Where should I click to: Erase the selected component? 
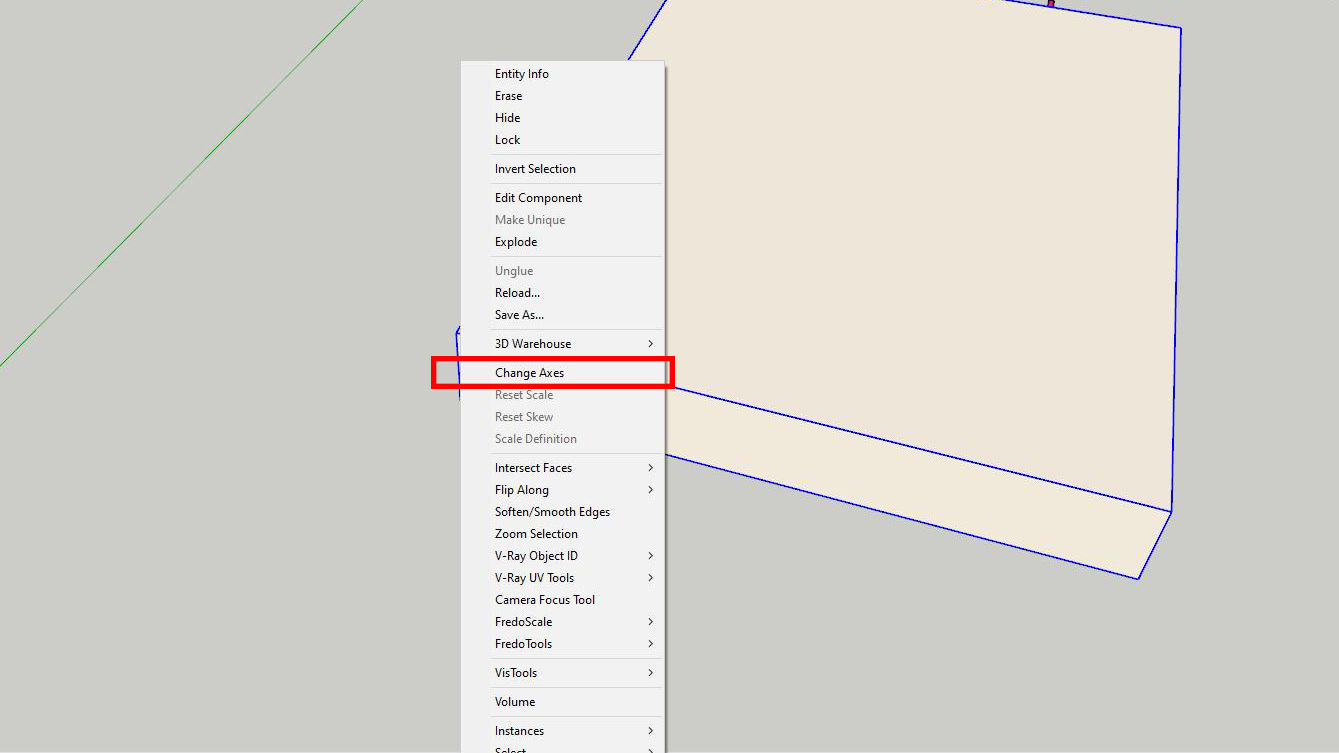[508, 95]
